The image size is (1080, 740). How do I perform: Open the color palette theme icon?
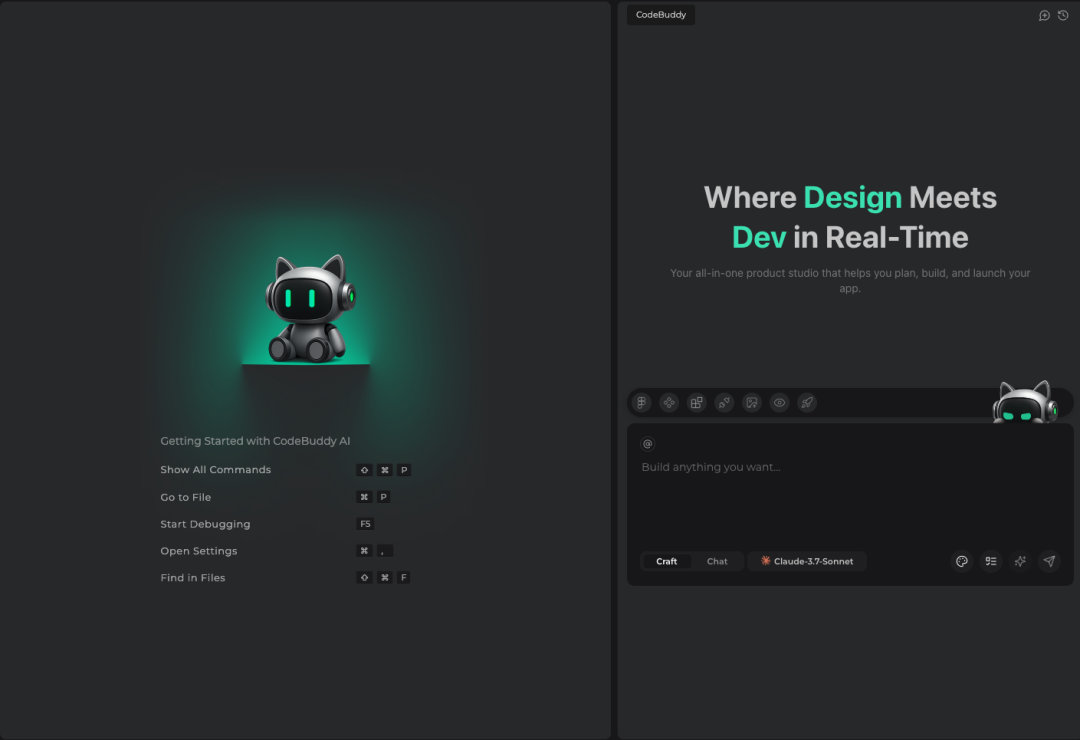(962, 561)
